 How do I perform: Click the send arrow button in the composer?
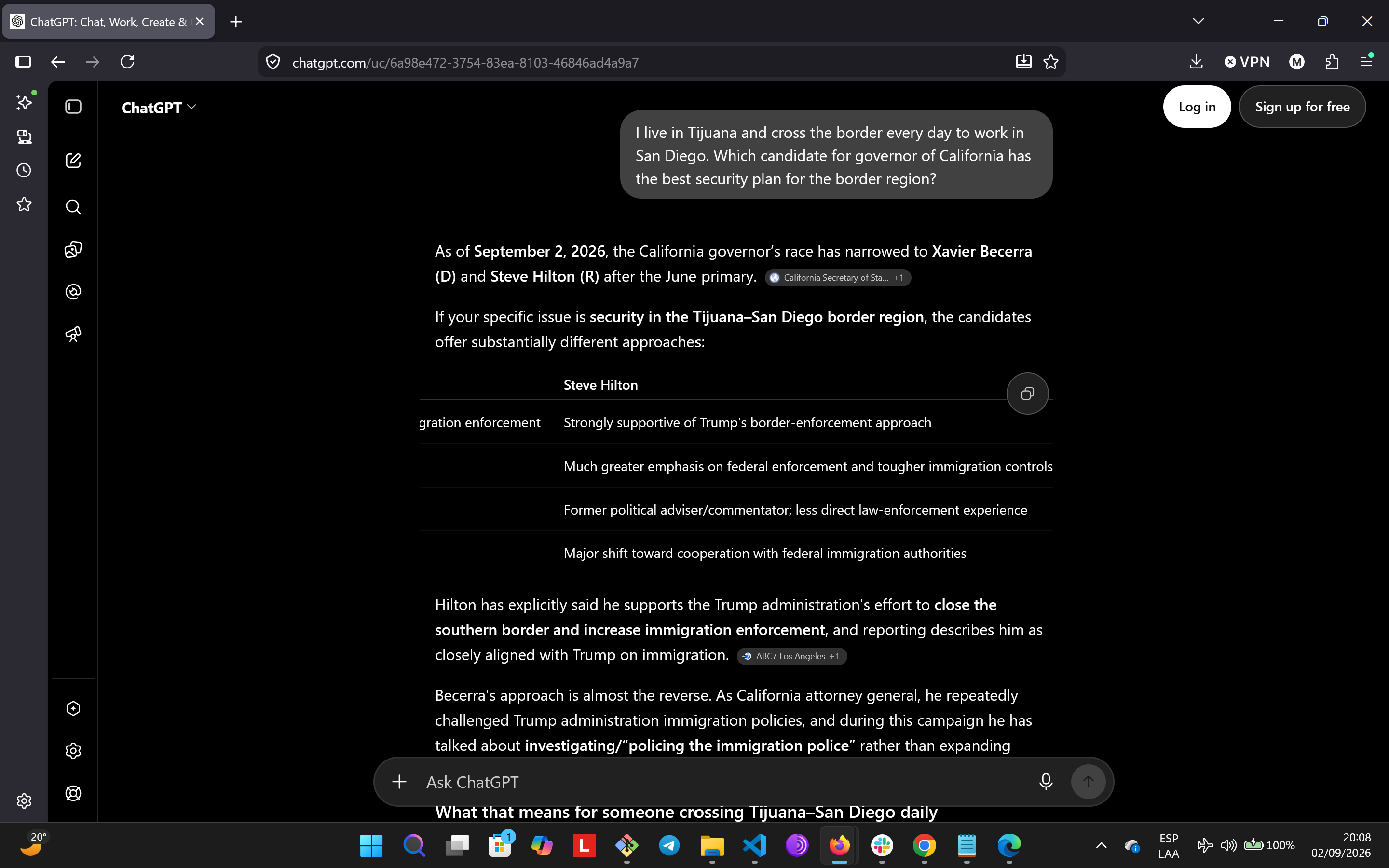point(1088,781)
